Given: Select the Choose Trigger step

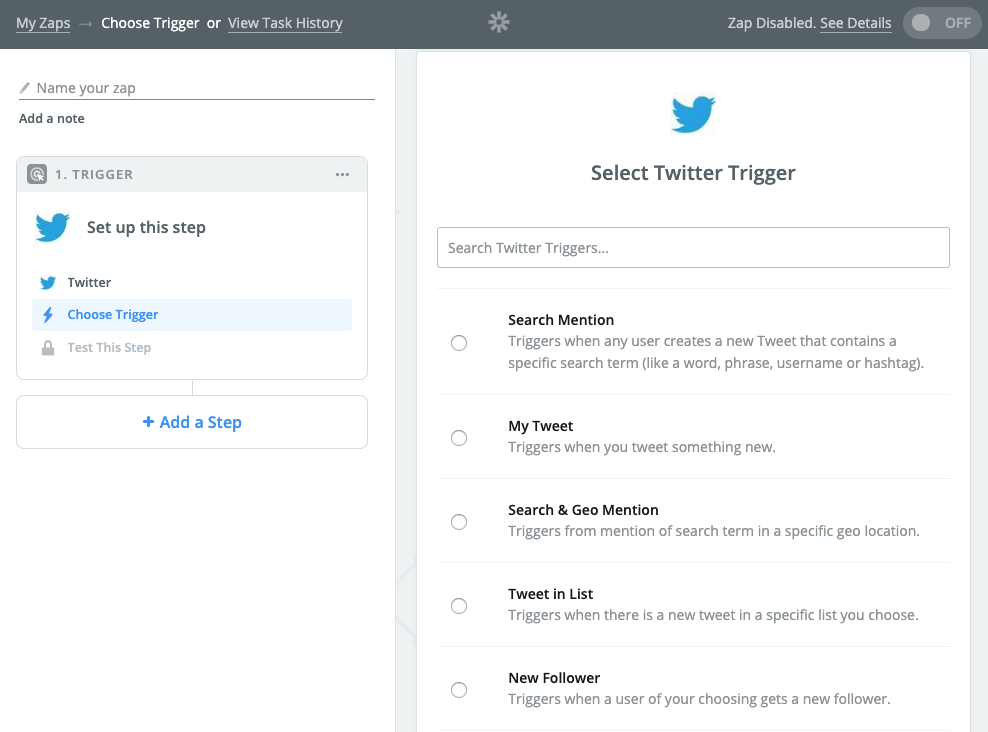Looking at the screenshot, I should click(x=192, y=315).
